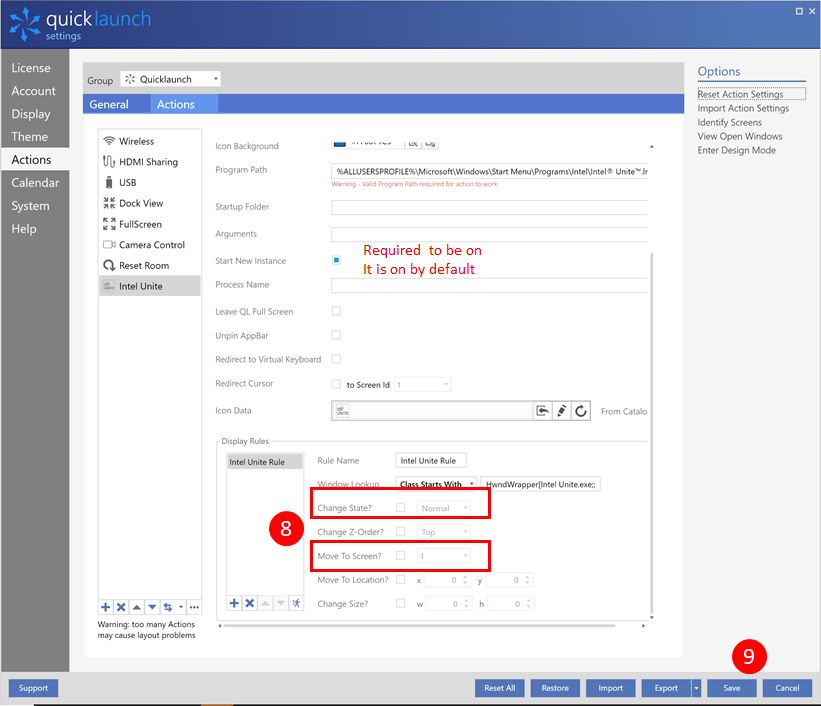
Task: Click the Unite icon preview in Icon Data
Action: 342,411
